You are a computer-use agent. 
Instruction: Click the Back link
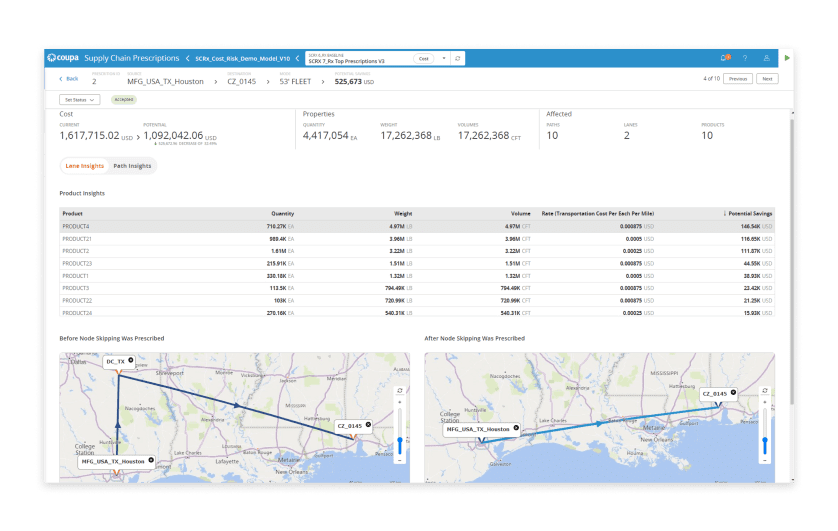point(69,79)
